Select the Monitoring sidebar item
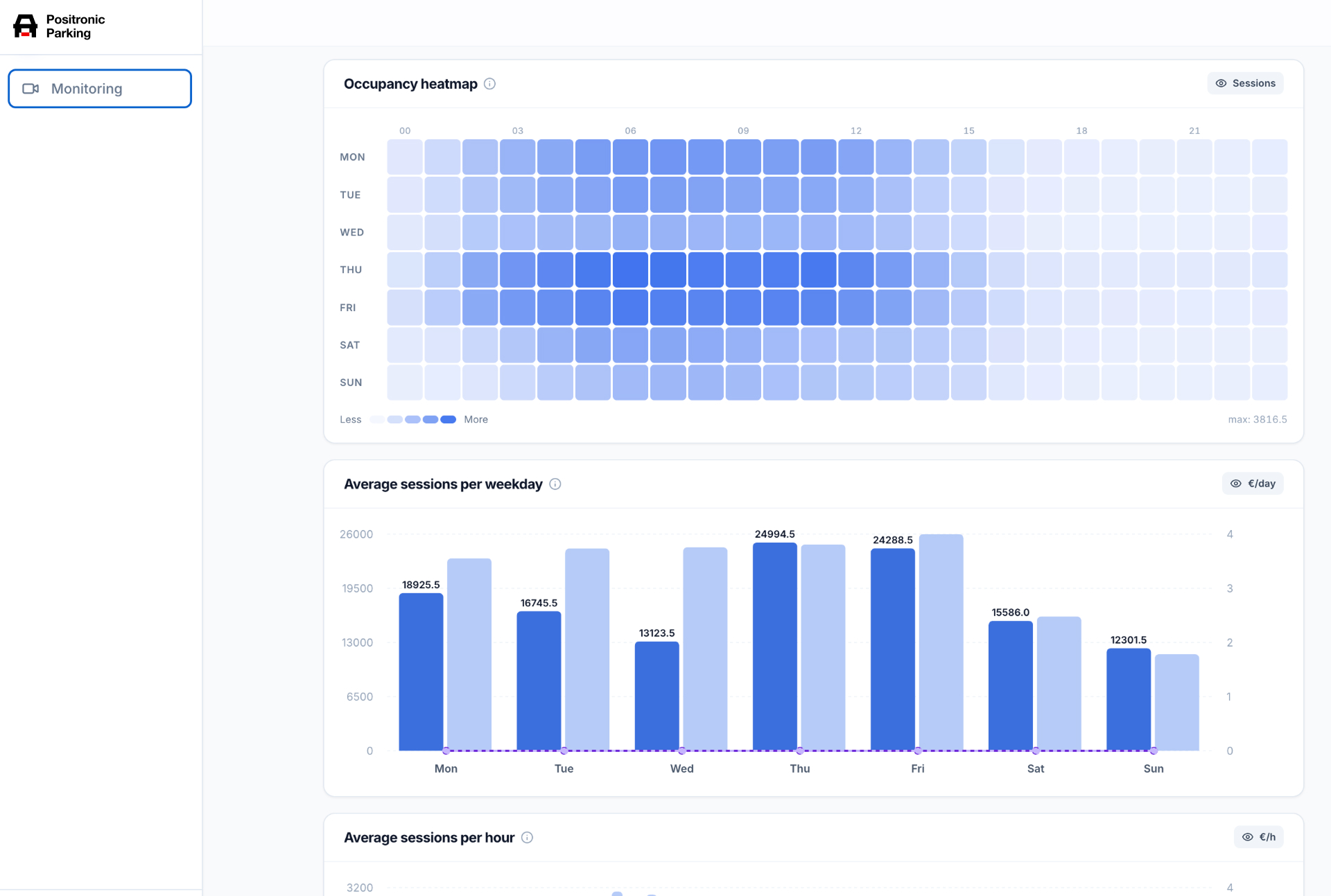 pos(100,89)
